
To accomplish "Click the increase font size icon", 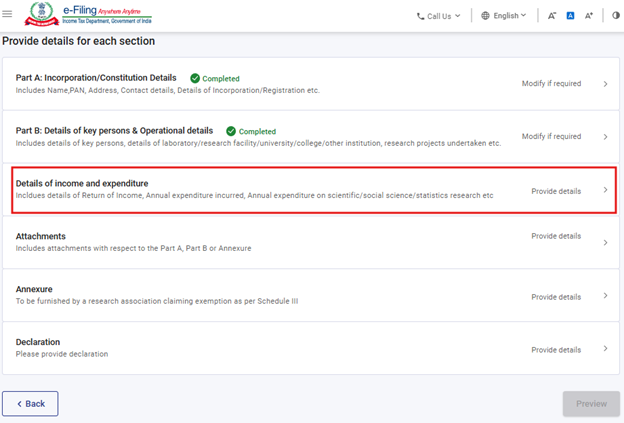I will tap(589, 16).
